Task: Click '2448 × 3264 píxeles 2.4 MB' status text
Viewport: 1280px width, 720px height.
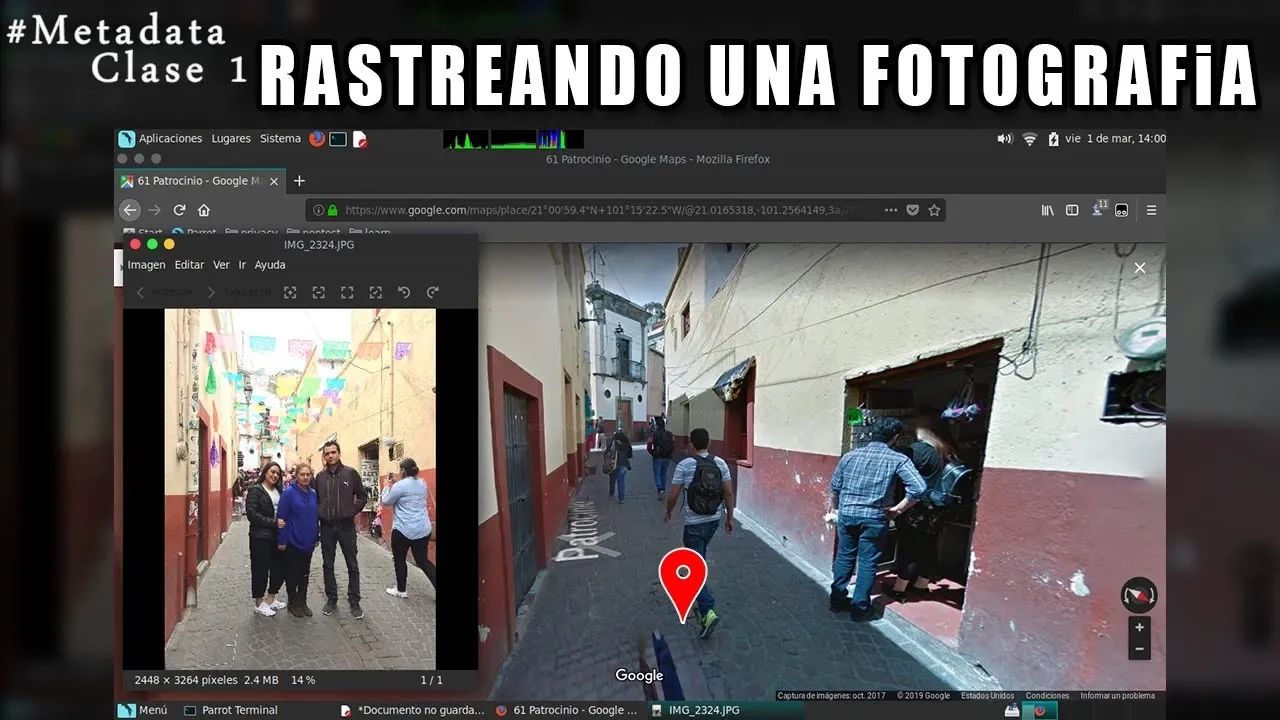Action: 206,680
